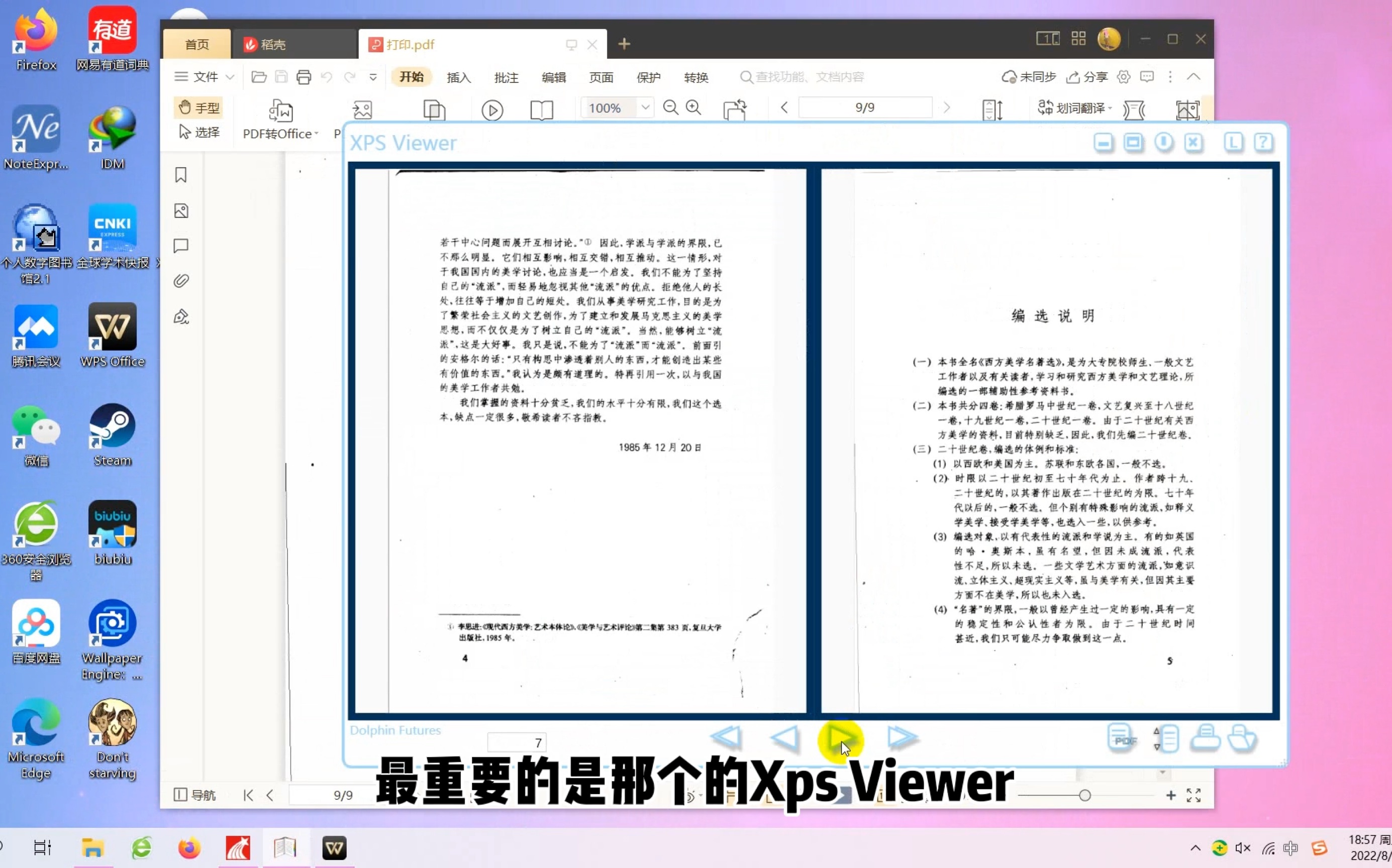Click the round info icon in XPS Viewer header
Image resolution: width=1392 pixels, height=868 pixels.
pos(1164,142)
